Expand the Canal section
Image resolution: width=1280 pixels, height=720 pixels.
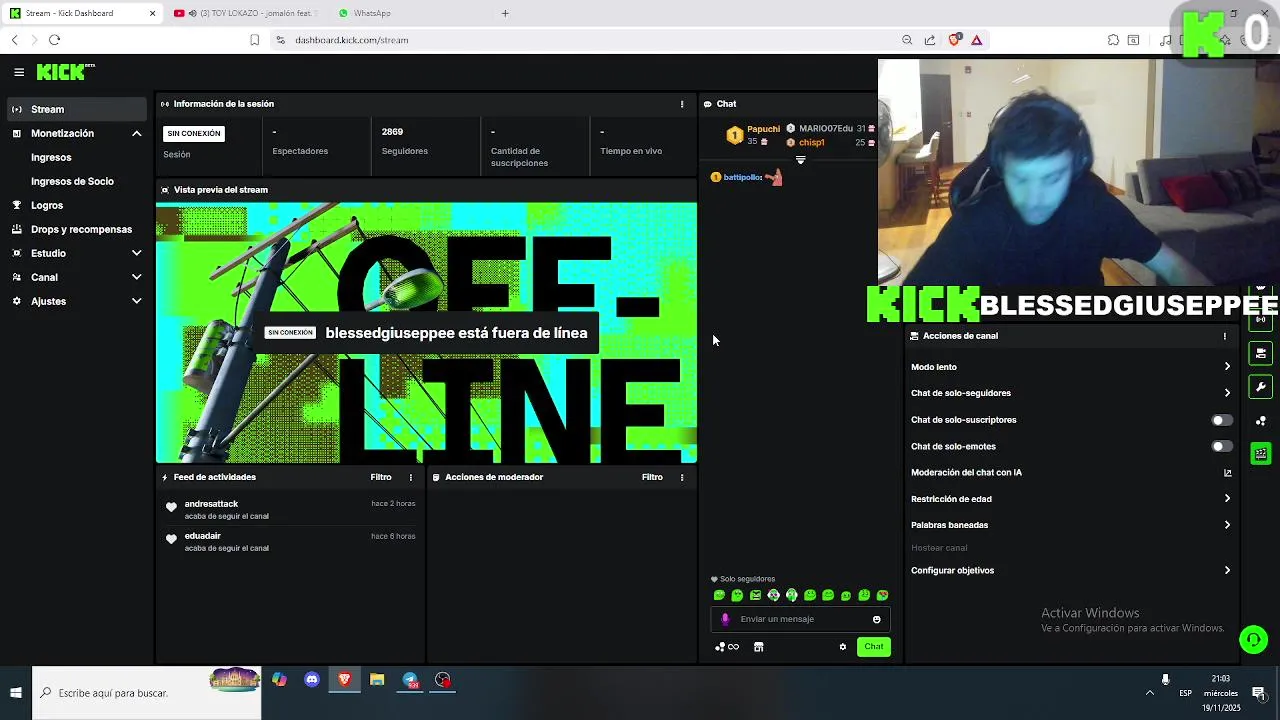[136, 277]
